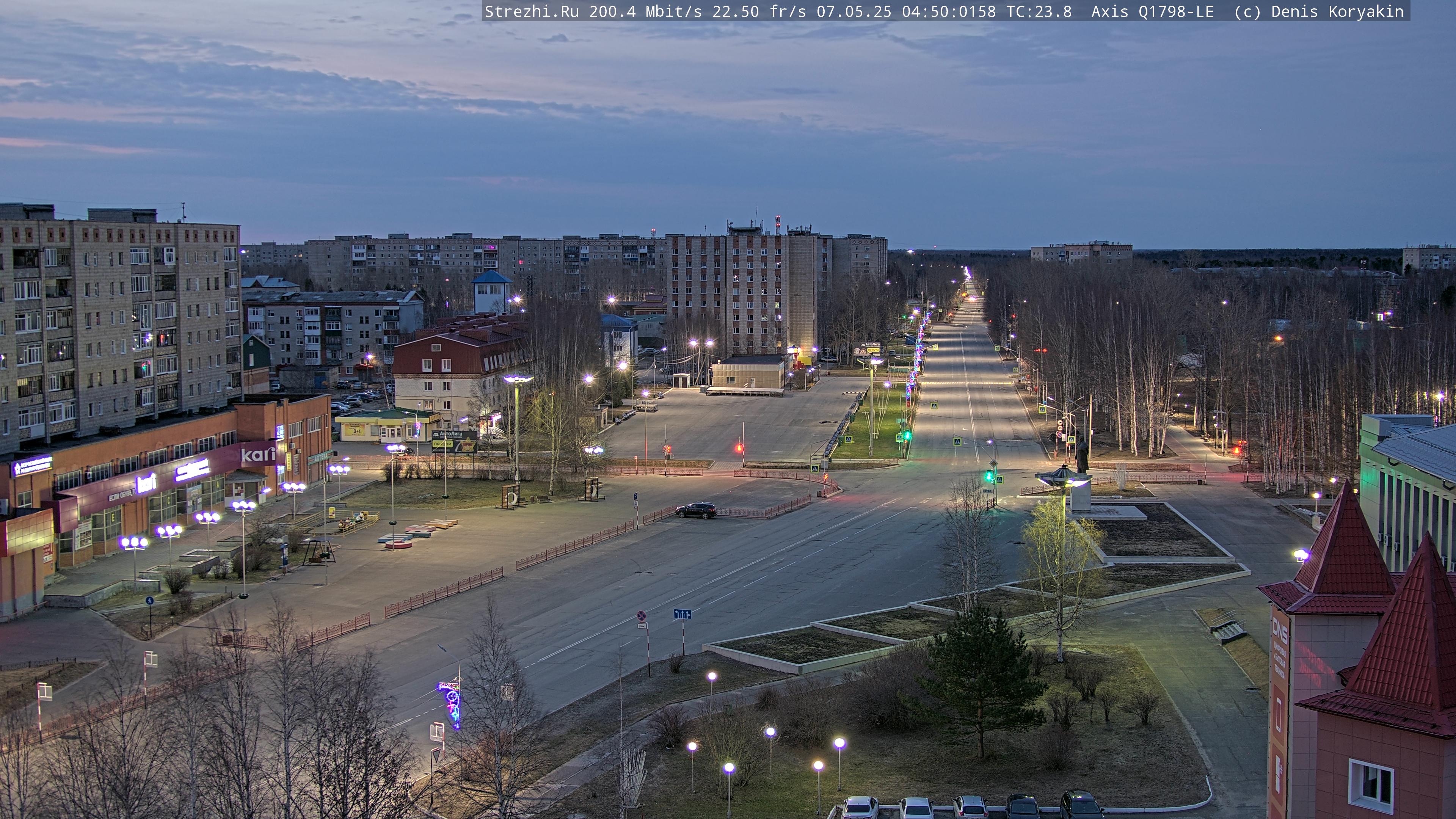Click the '07.05.25' date stamp

coord(854,12)
